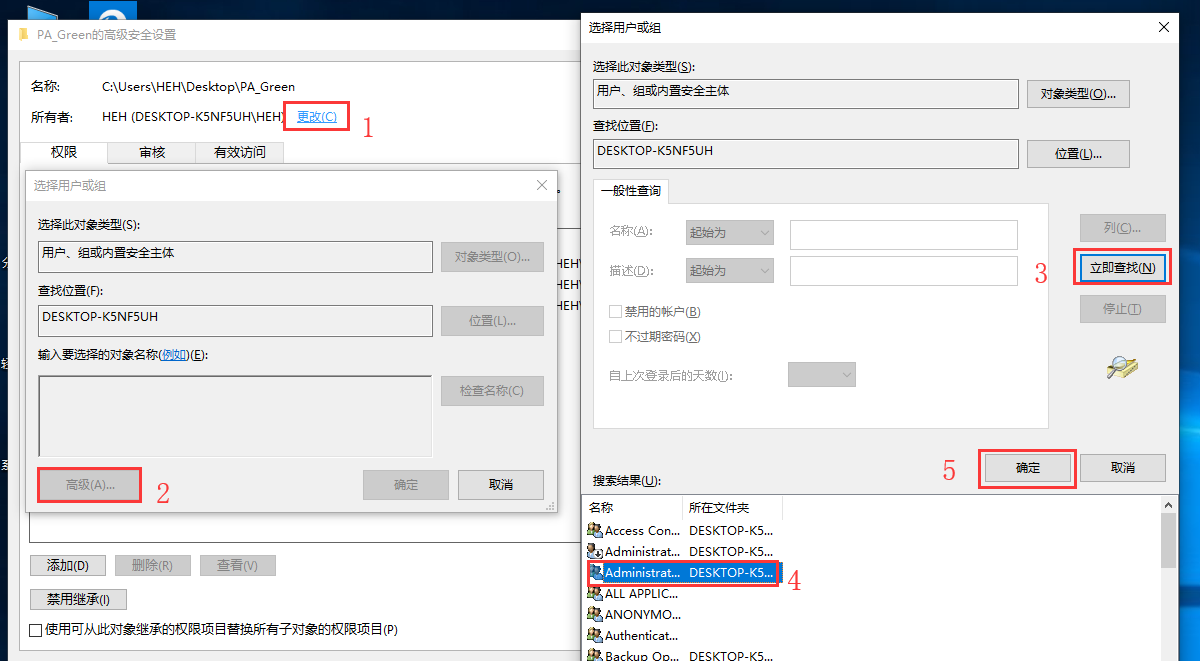Focus the 名称(A) text input field

(904, 234)
